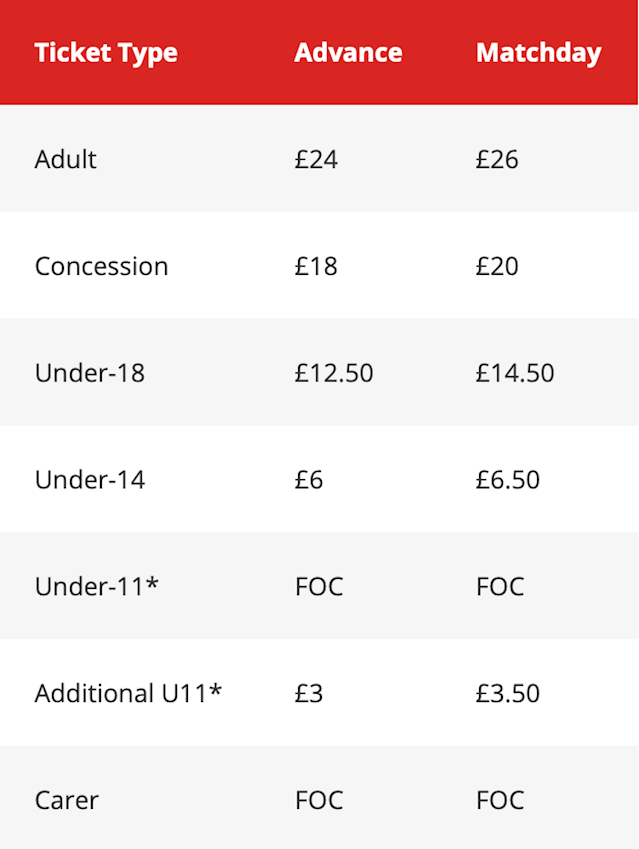Click the Advance column header
The image size is (639, 849).
pos(348,53)
